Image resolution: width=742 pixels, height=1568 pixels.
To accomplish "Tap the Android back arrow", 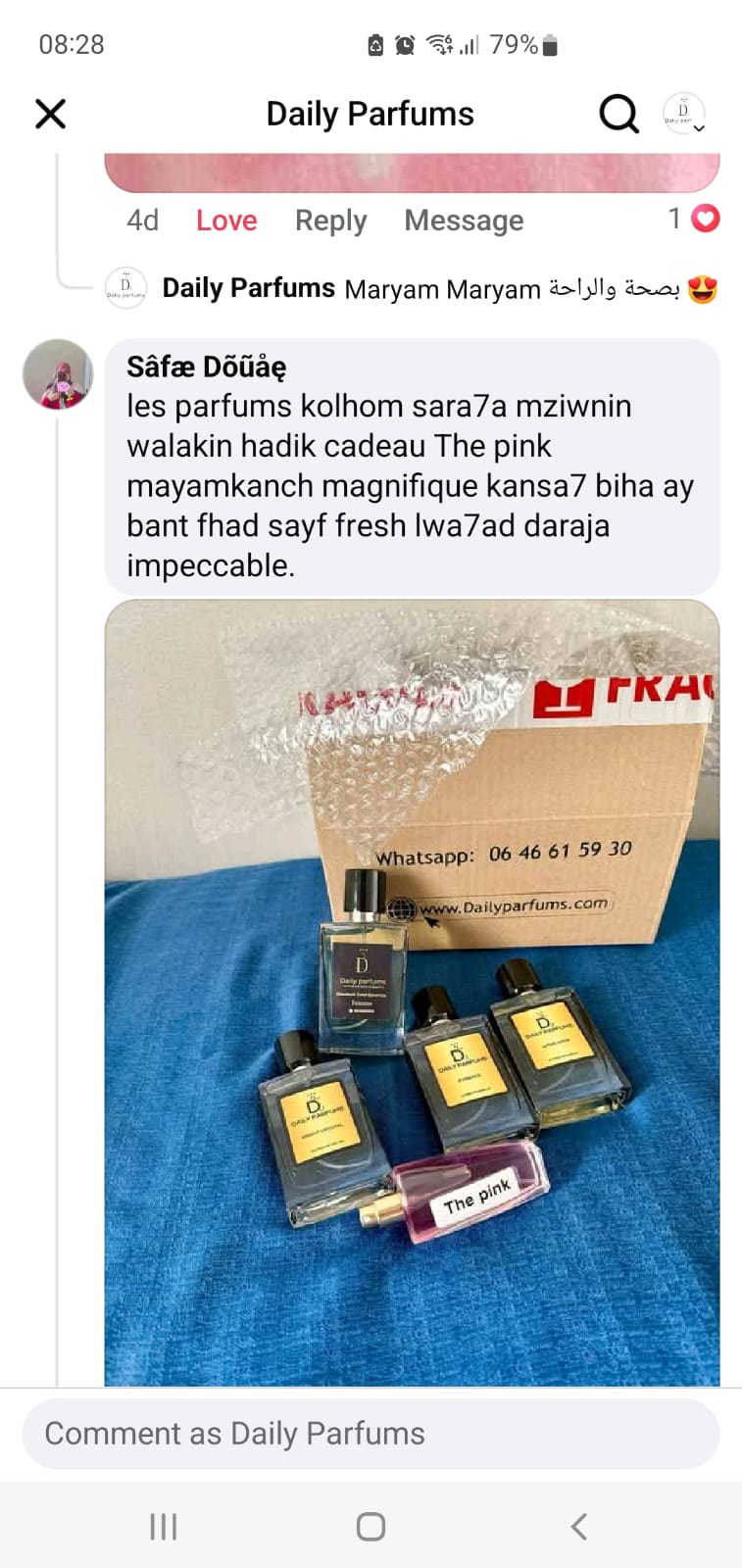I will point(579,1526).
